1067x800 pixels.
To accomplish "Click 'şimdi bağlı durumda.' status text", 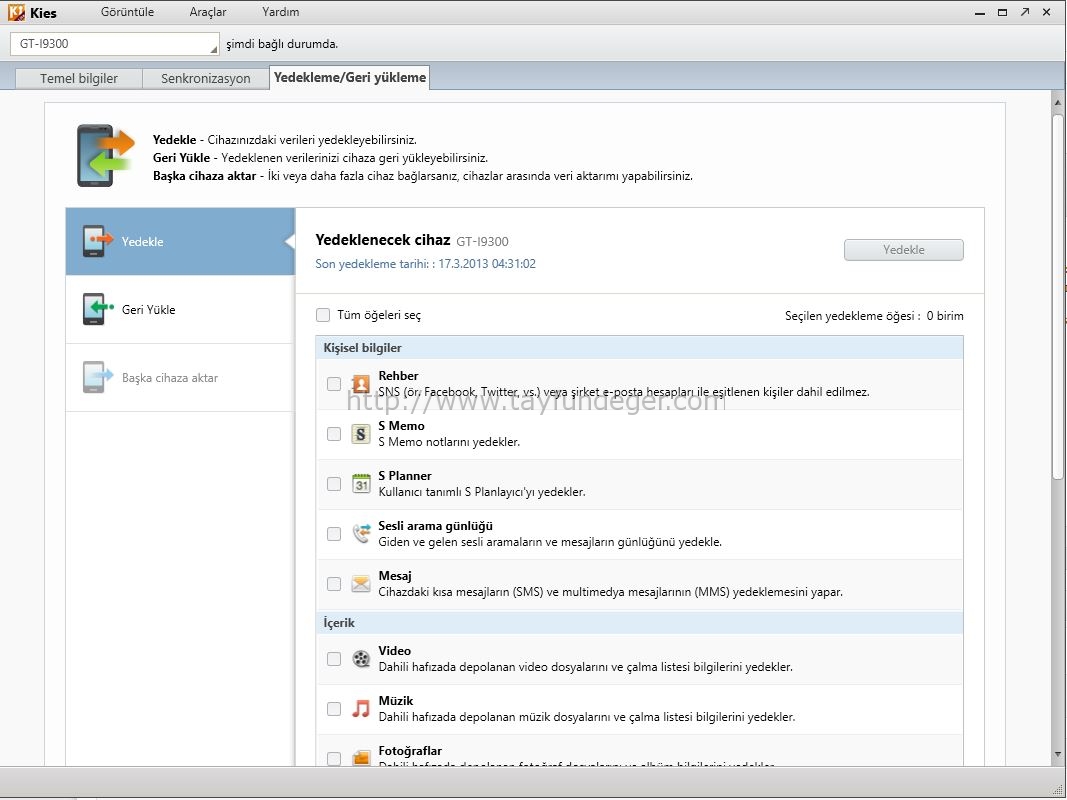I will (282, 44).
